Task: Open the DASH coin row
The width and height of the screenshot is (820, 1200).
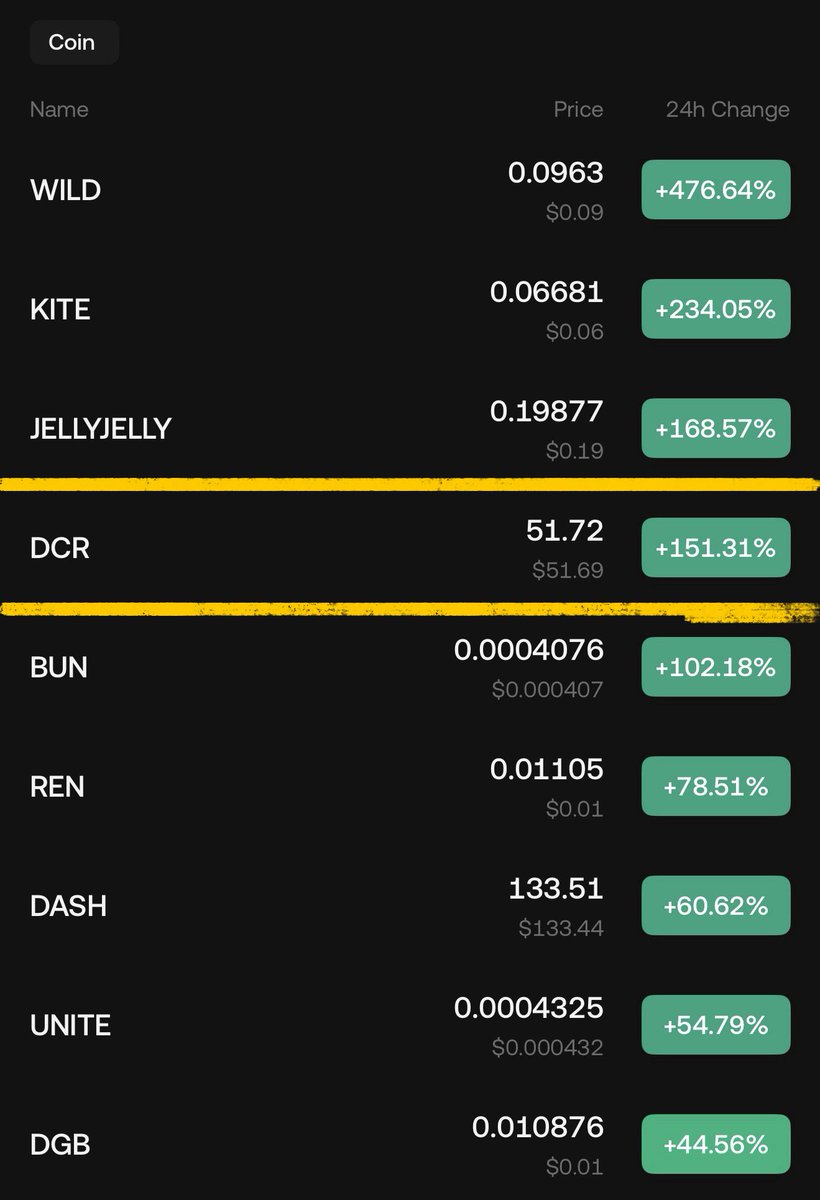Action: tap(68, 906)
